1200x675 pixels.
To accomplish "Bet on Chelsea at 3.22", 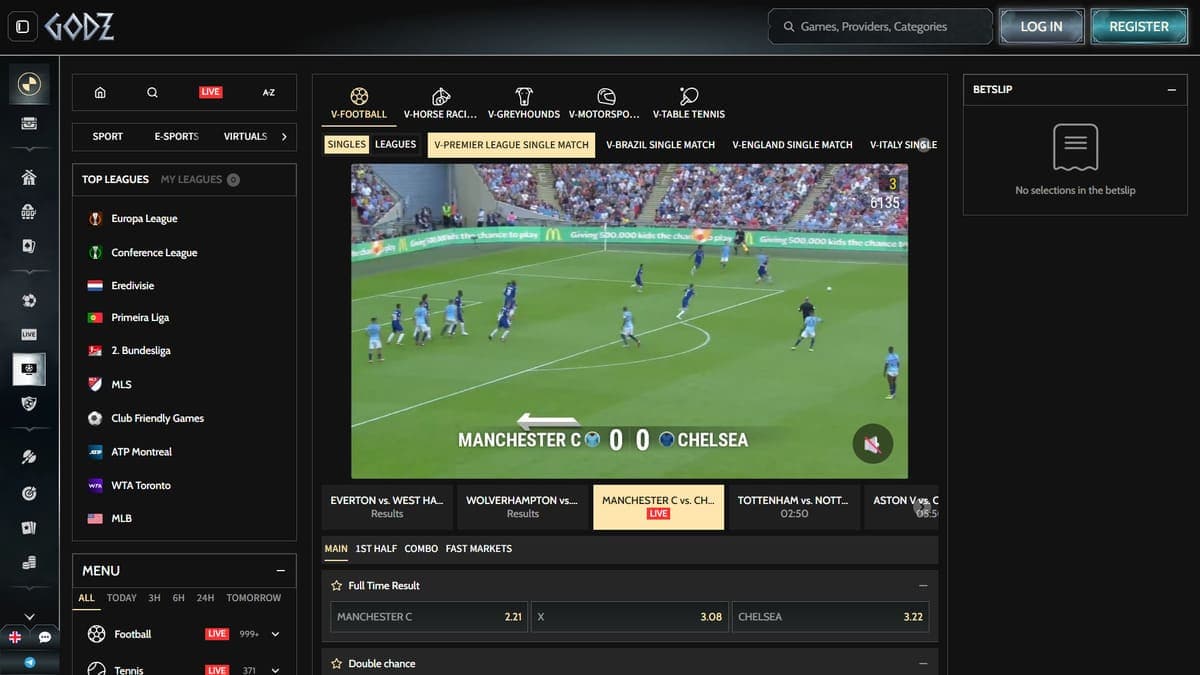I will (830, 617).
